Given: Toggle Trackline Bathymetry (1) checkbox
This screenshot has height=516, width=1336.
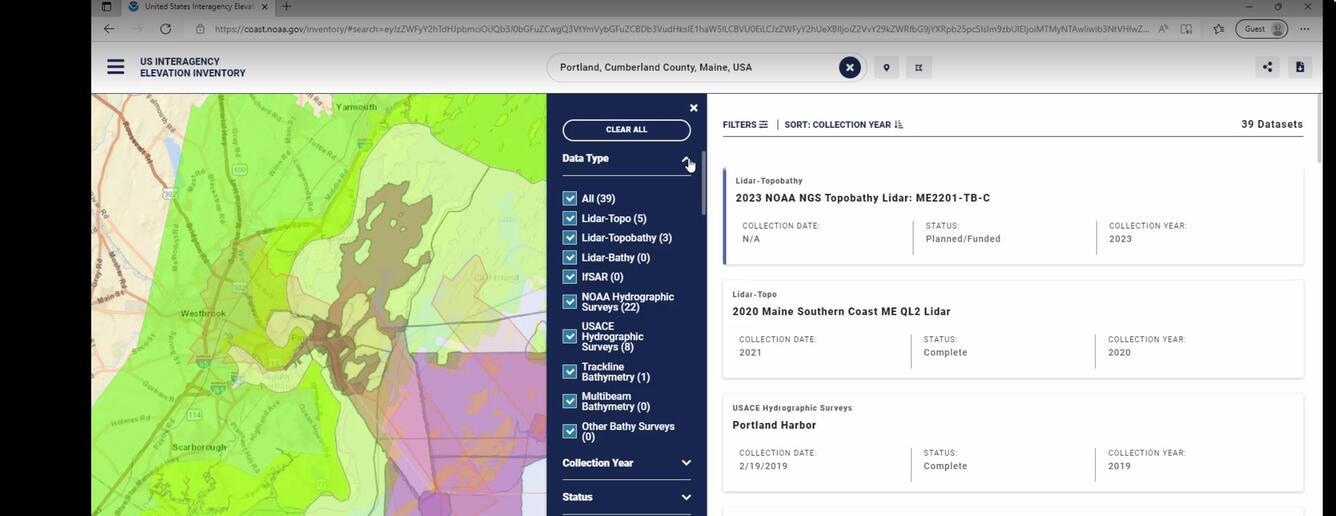Looking at the screenshot, I should point(570,372).
